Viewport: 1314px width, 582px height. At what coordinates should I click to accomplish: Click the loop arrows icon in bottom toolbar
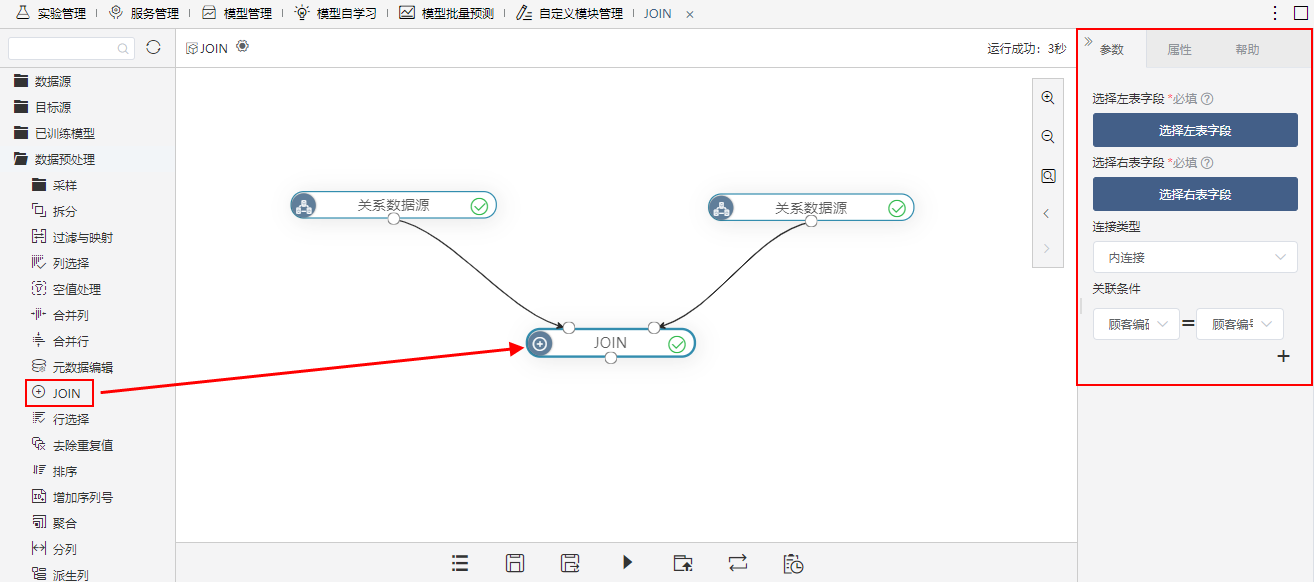pyautogui.click(x=738, y=562)
